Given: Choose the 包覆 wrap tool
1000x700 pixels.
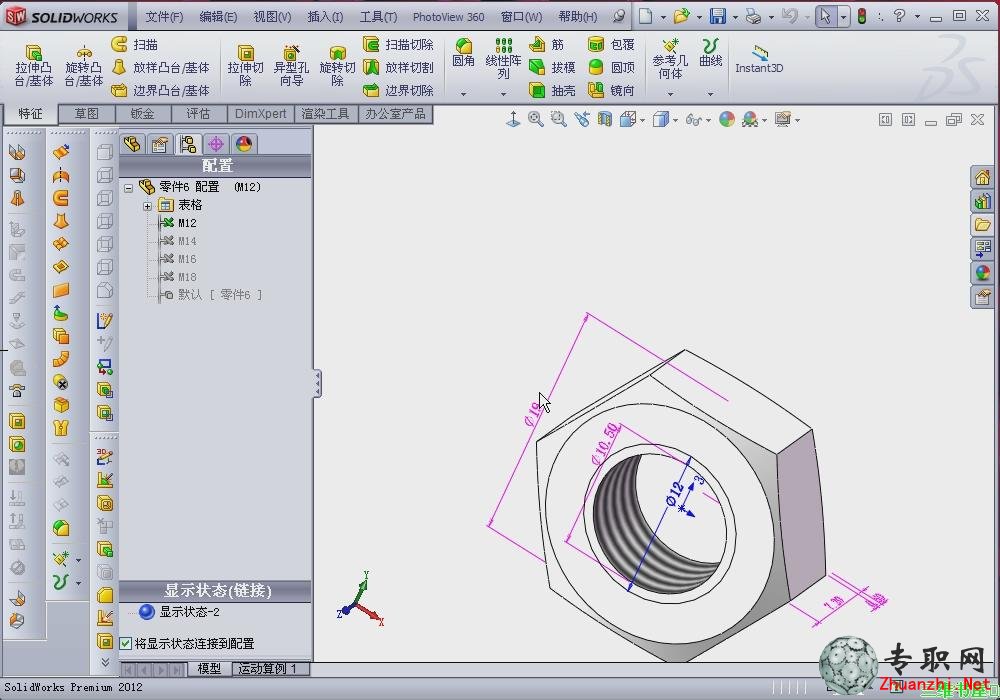Looking at the screenshot, I should coord(611,44).
